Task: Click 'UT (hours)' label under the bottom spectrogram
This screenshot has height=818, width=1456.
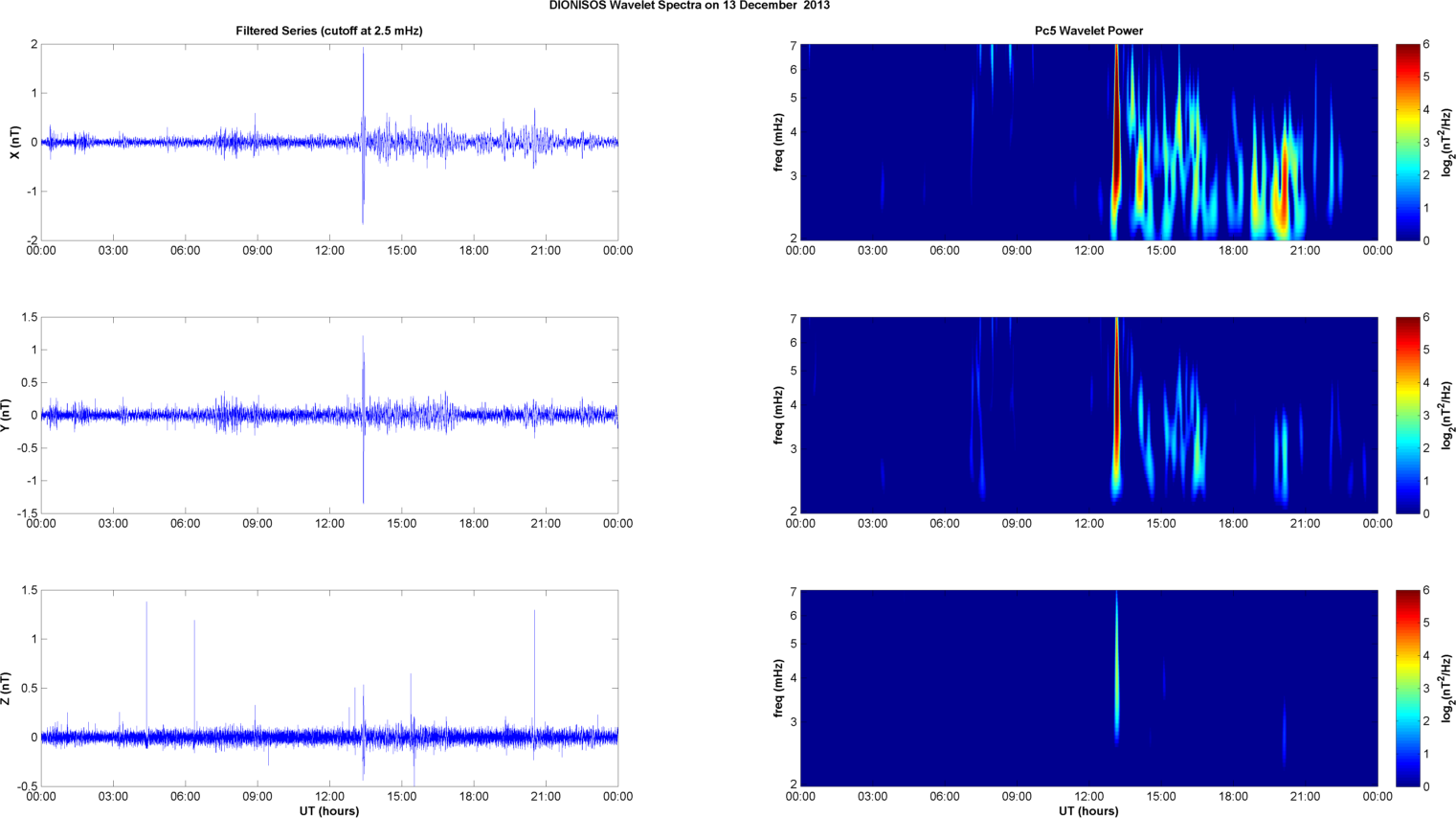Action: click(x=1088, y=810)
